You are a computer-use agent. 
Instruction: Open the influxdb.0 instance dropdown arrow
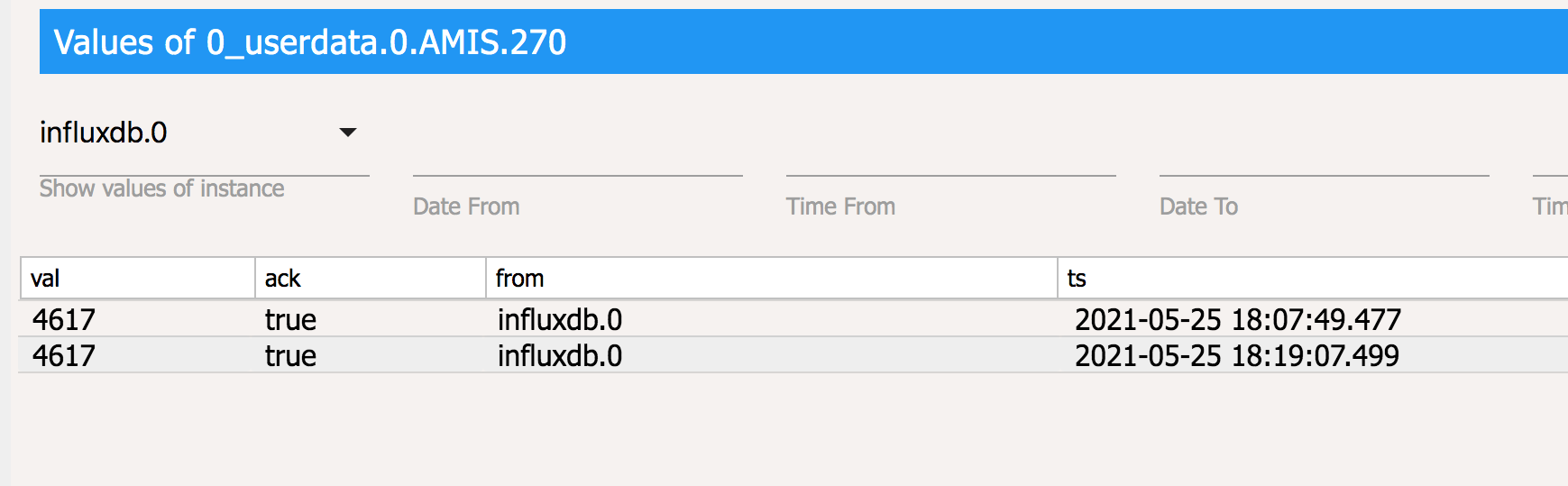pyautogui.click(x=347, y=133)
